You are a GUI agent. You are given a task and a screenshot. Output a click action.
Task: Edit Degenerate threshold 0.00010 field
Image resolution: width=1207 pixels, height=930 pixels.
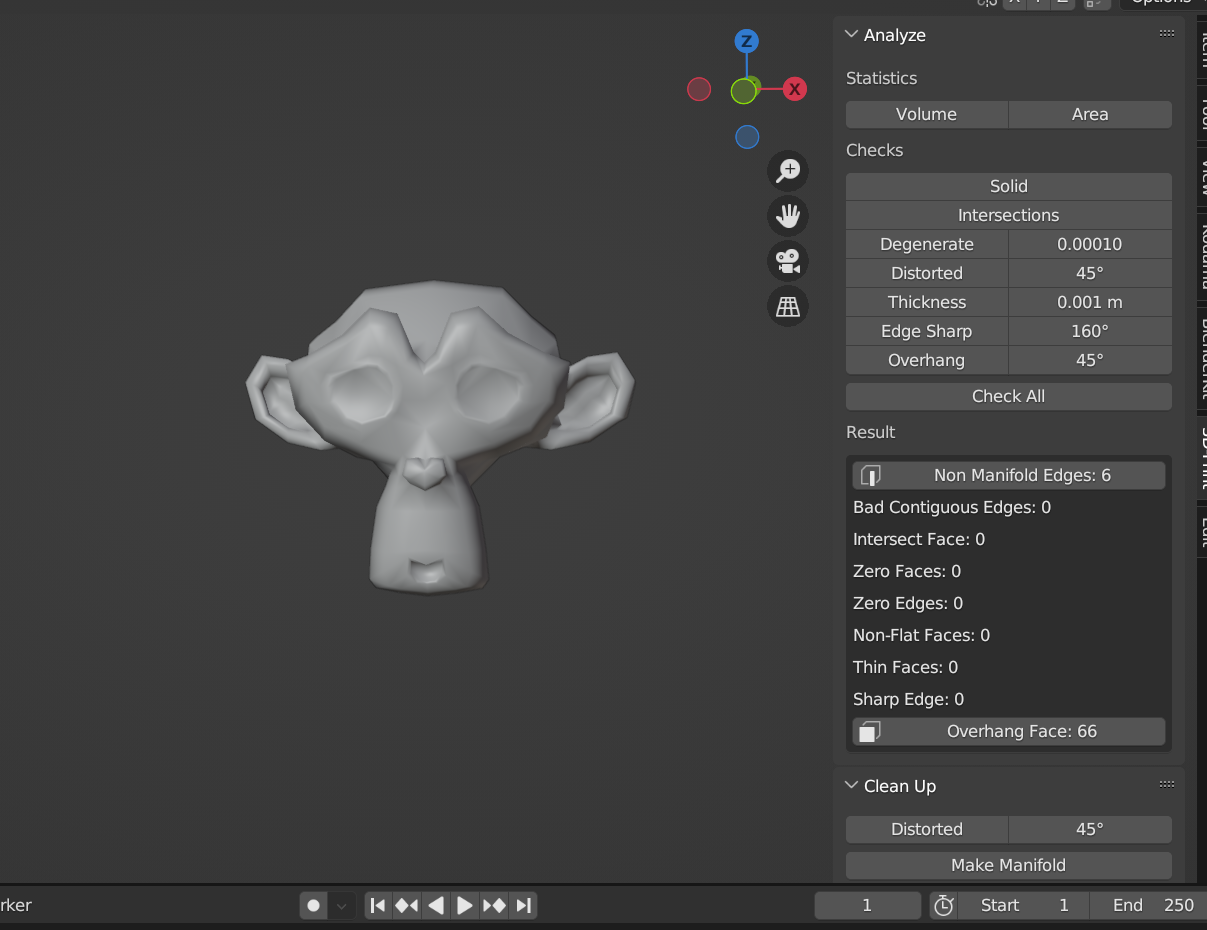[x=1090, y=244]
